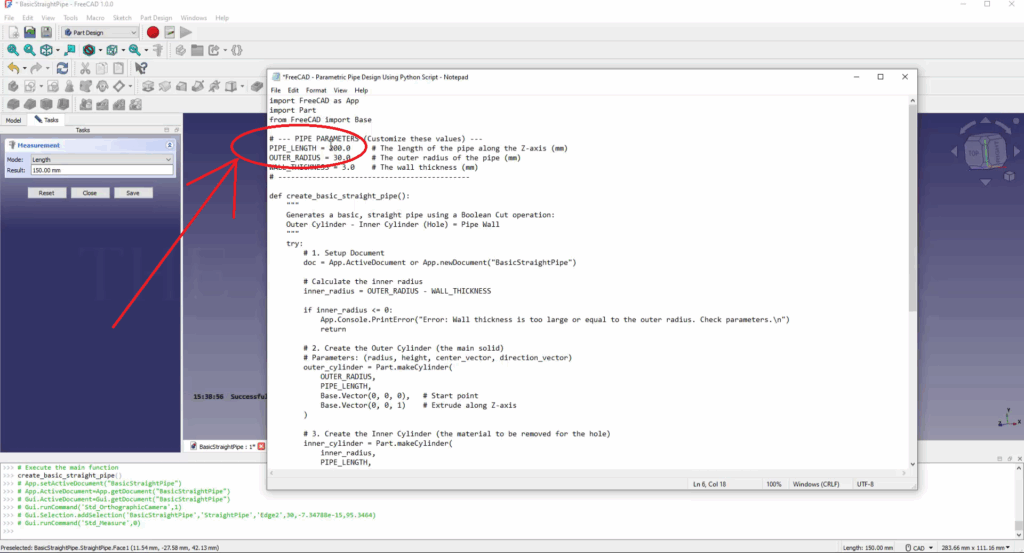Click the Result field showing 150.00 mm

click(102, 170)
